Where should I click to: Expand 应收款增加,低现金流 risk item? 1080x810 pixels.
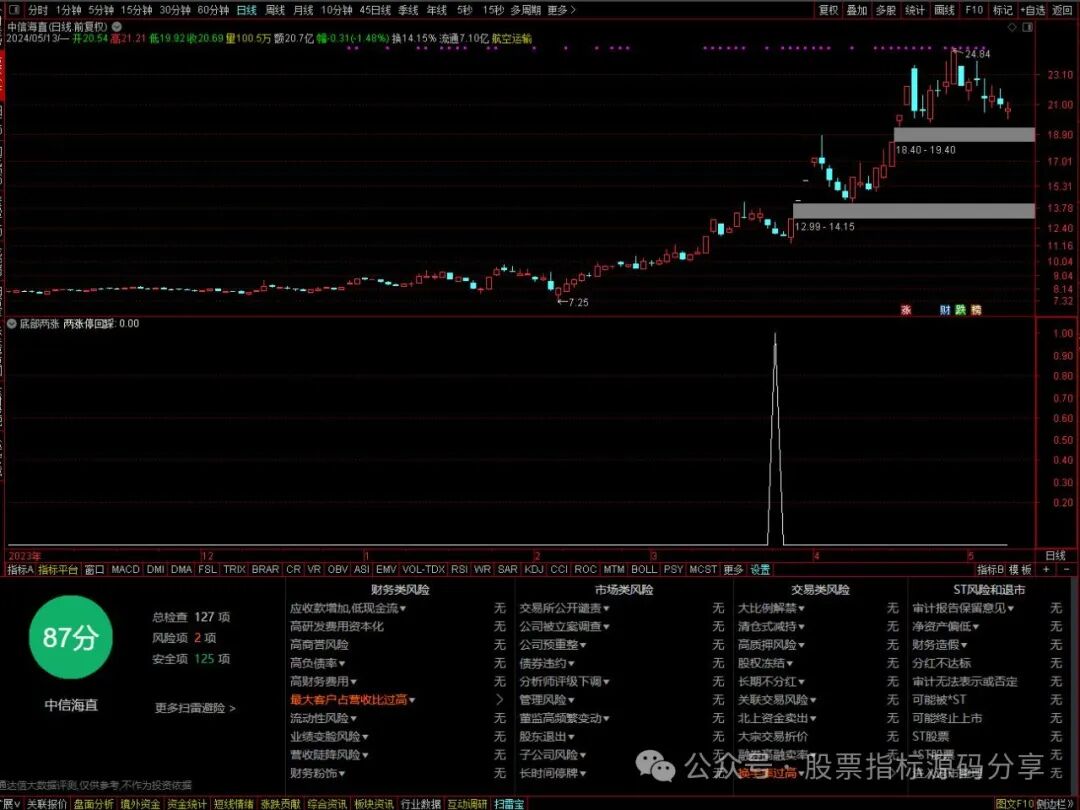(x=348, y=608)
